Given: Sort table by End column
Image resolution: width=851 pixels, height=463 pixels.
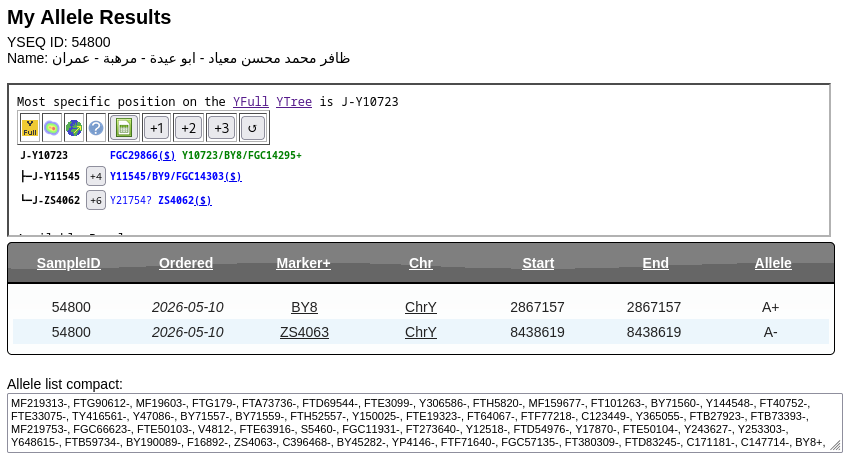Looking at the screenshot, I should point(656,263).
